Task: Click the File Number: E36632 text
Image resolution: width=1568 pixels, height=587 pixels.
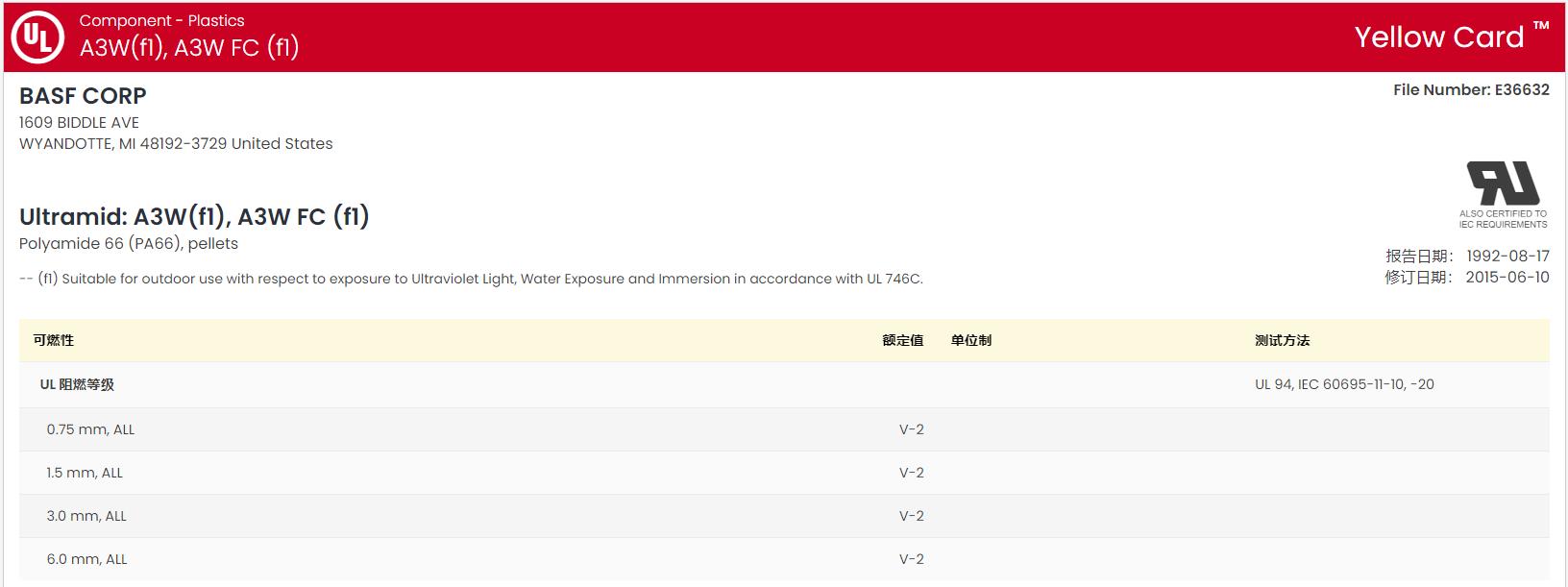Action: coord(1471,89)
